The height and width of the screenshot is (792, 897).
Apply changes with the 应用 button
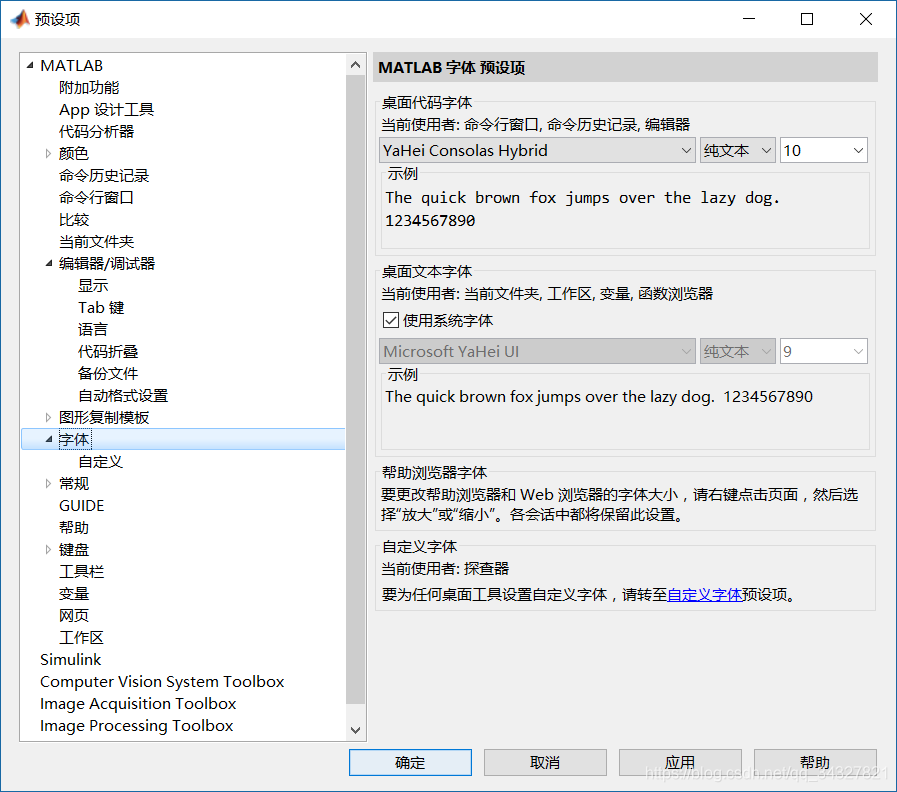coord(680,762)
